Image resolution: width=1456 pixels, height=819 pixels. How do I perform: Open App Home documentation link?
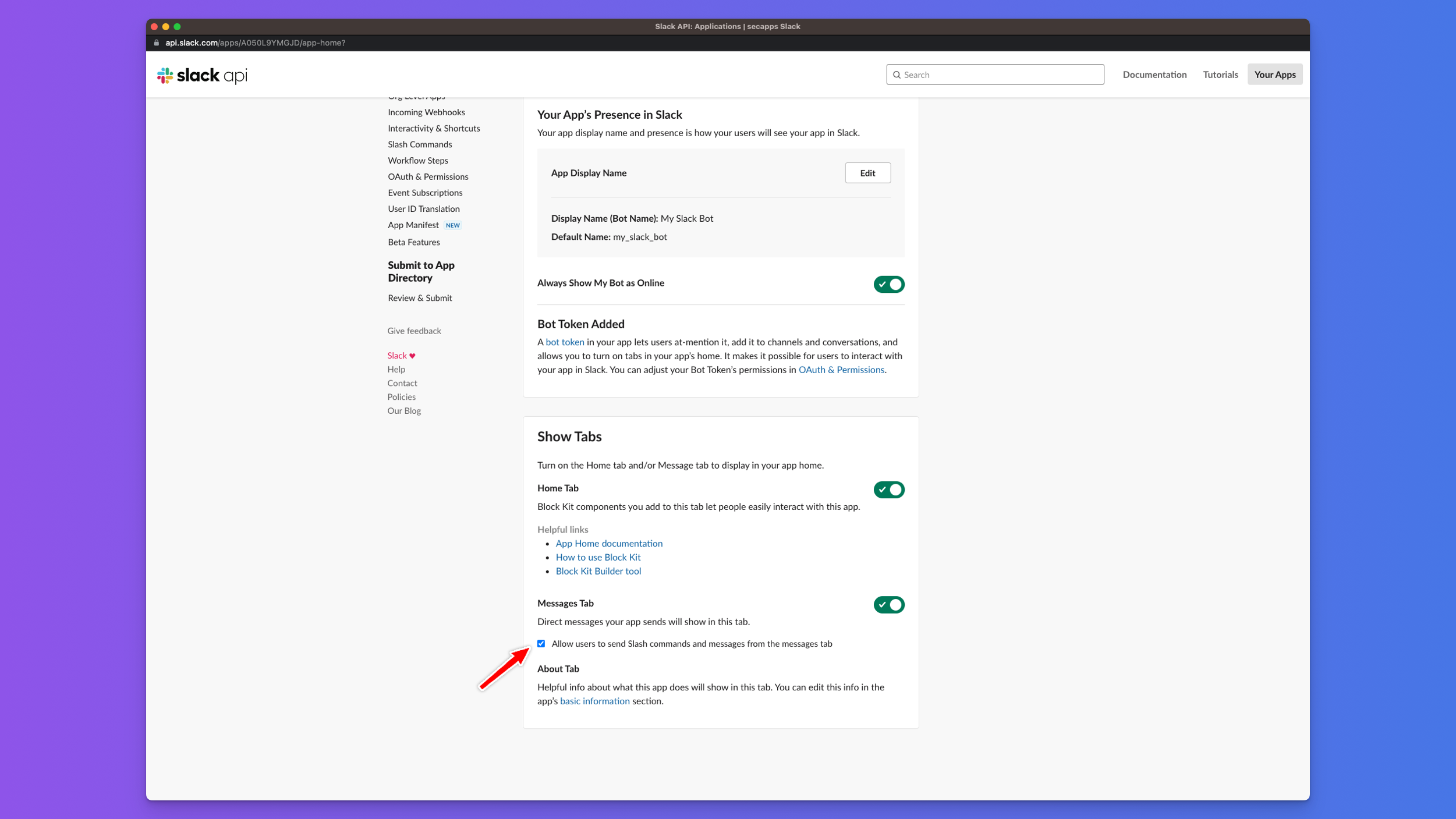pos(609,543)
